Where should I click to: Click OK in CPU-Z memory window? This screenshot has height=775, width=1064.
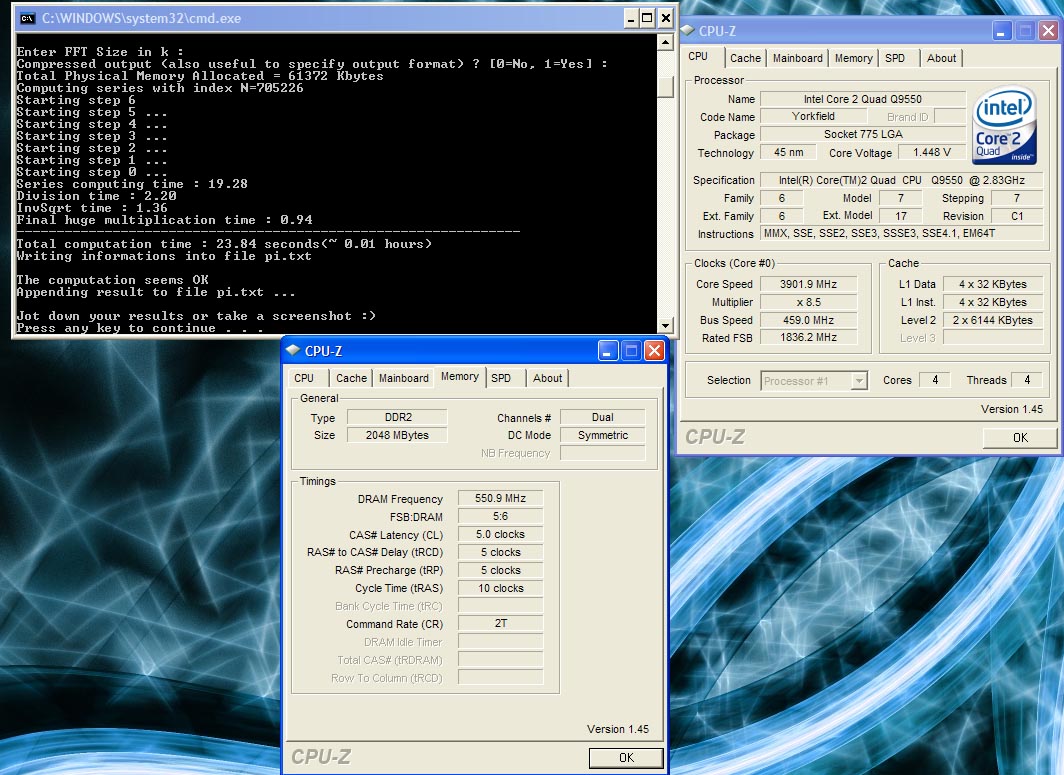point(626,758)
